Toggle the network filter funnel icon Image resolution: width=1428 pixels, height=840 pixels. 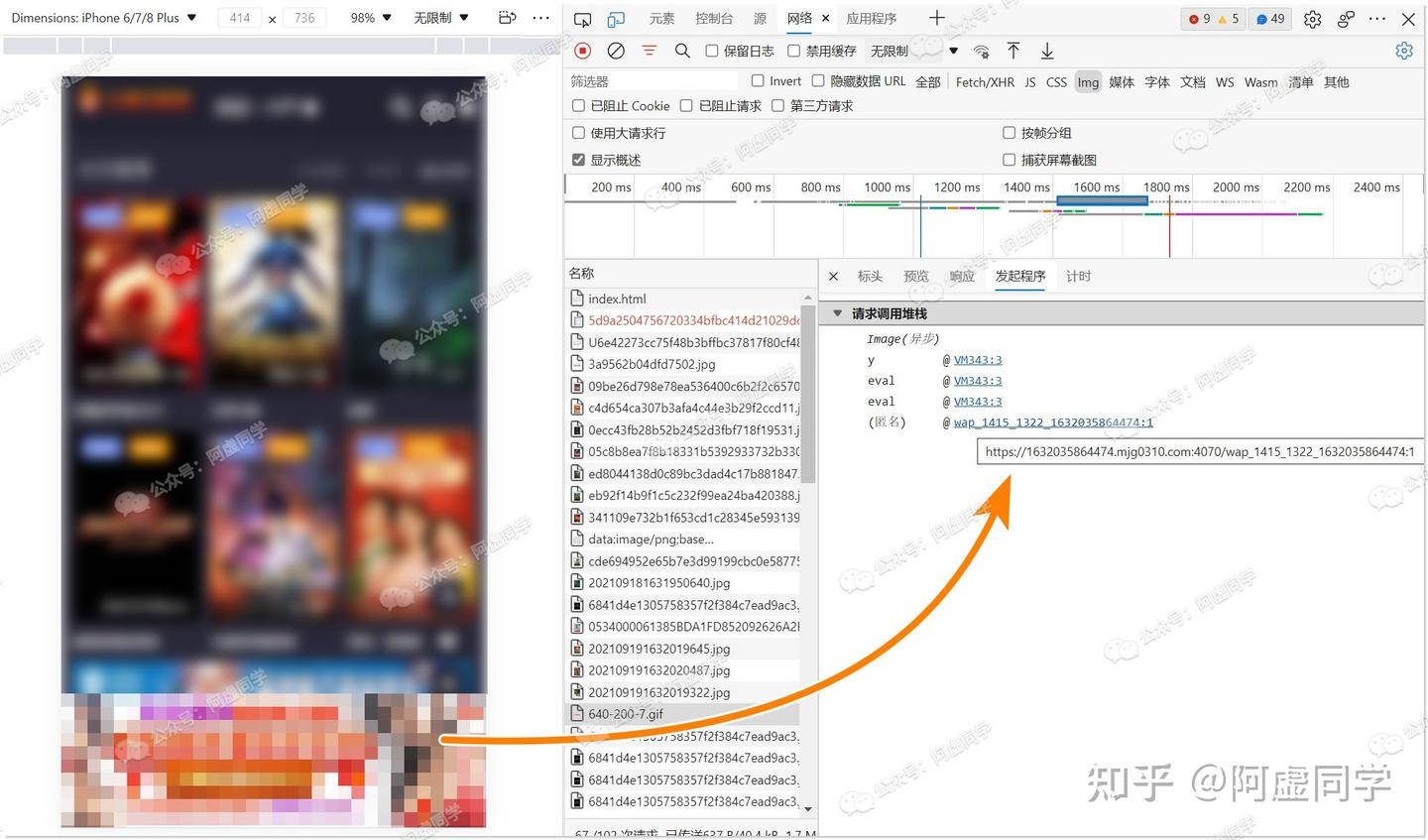pyautogui.click(x=650, y=51)
